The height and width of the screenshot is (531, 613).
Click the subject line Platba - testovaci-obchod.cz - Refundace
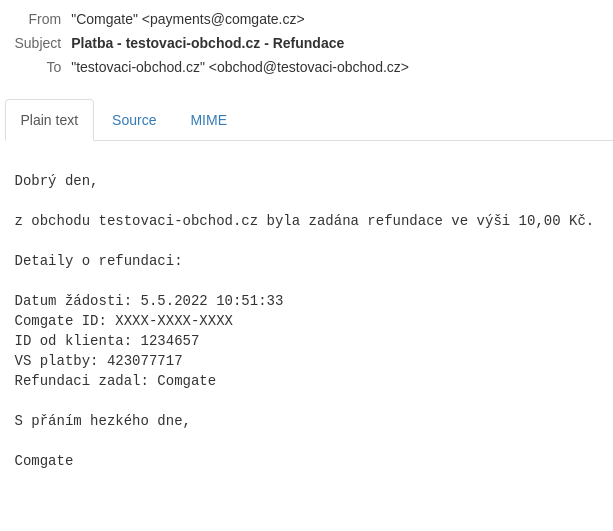point(208,43)
